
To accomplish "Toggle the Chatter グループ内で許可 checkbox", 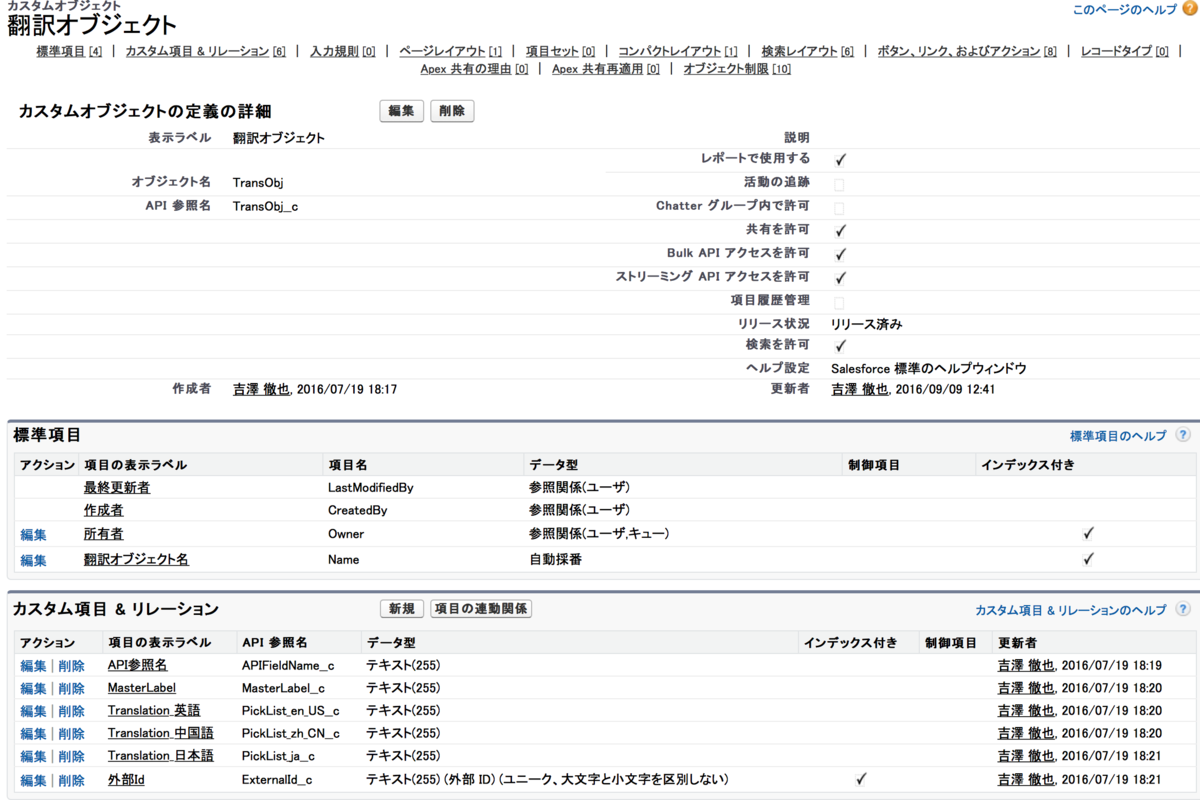I will (x=839, y=208).
